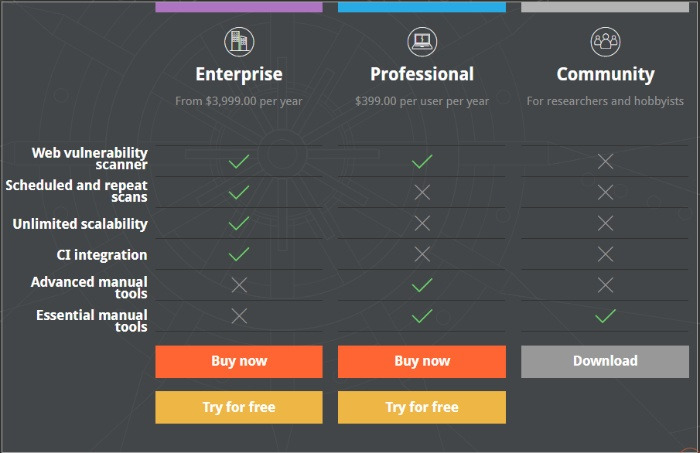Try Enterprise edition for free
This screenshot has height=453, width=700.
[239, 407]
